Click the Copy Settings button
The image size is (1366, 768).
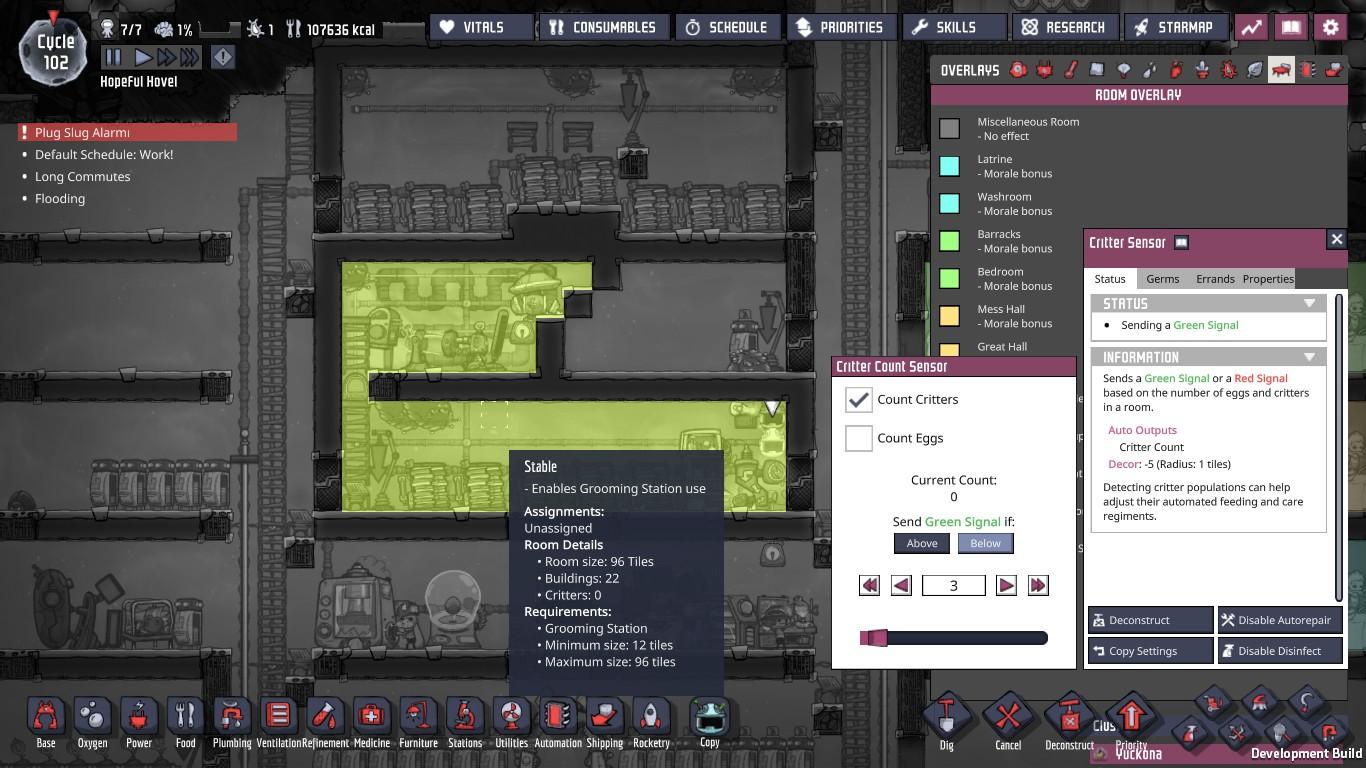(1150, 651)
